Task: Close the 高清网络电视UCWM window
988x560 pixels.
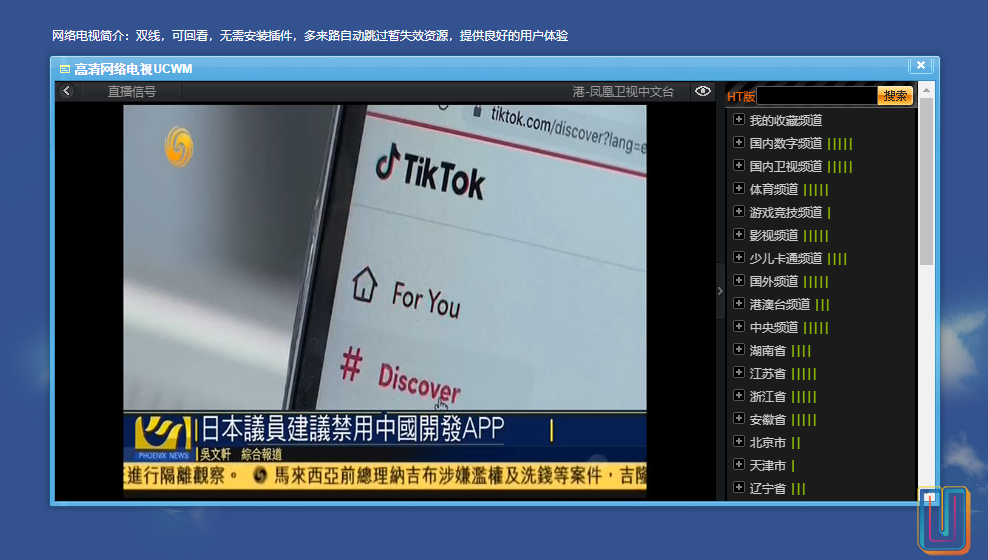Action: pyautogui.click(x=921, y=65)
